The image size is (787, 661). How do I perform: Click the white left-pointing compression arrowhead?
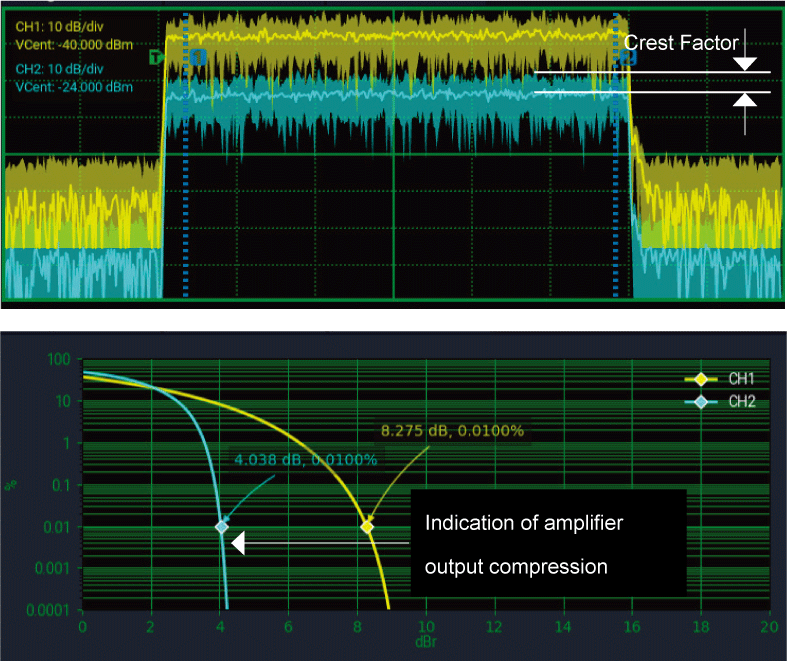tap(237, 543)
